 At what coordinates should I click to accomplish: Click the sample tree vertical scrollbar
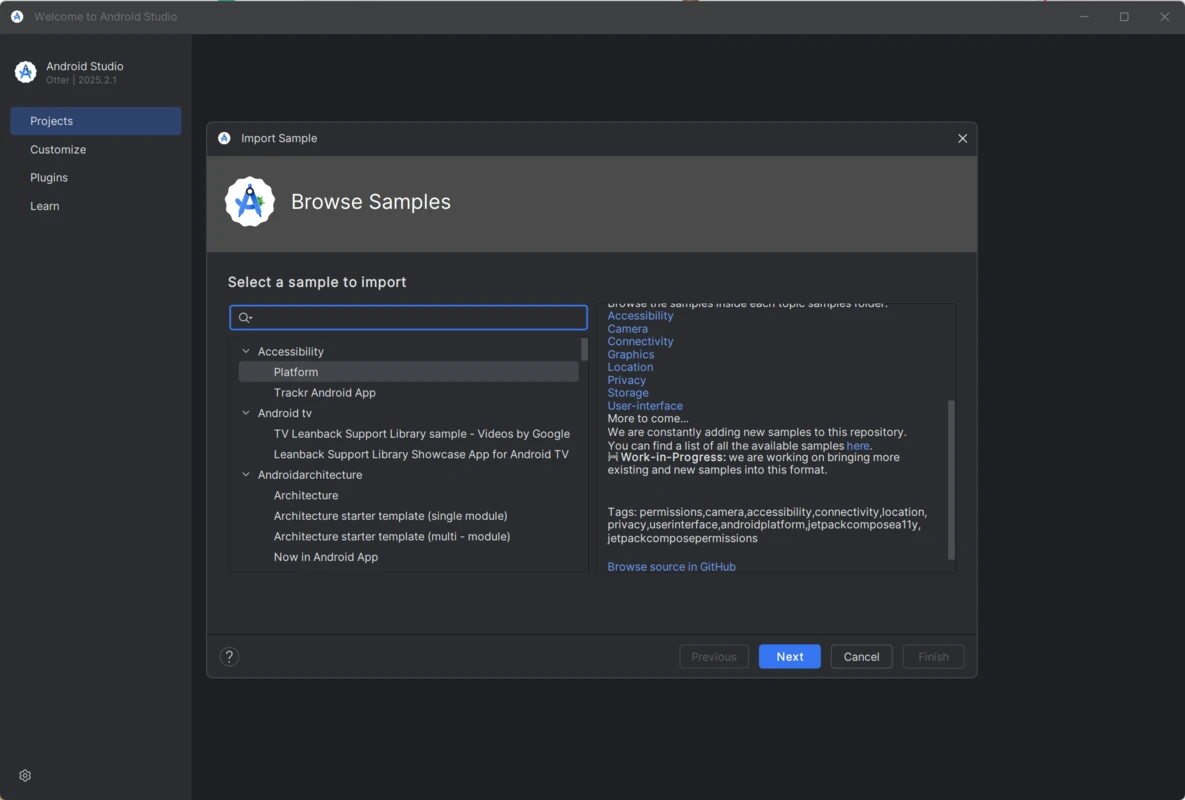click(x=584, y=349)
